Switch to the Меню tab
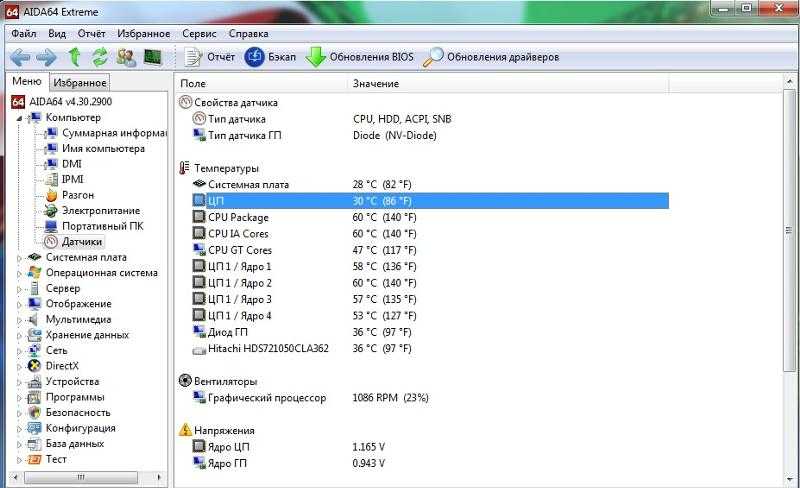 (27, 81)
